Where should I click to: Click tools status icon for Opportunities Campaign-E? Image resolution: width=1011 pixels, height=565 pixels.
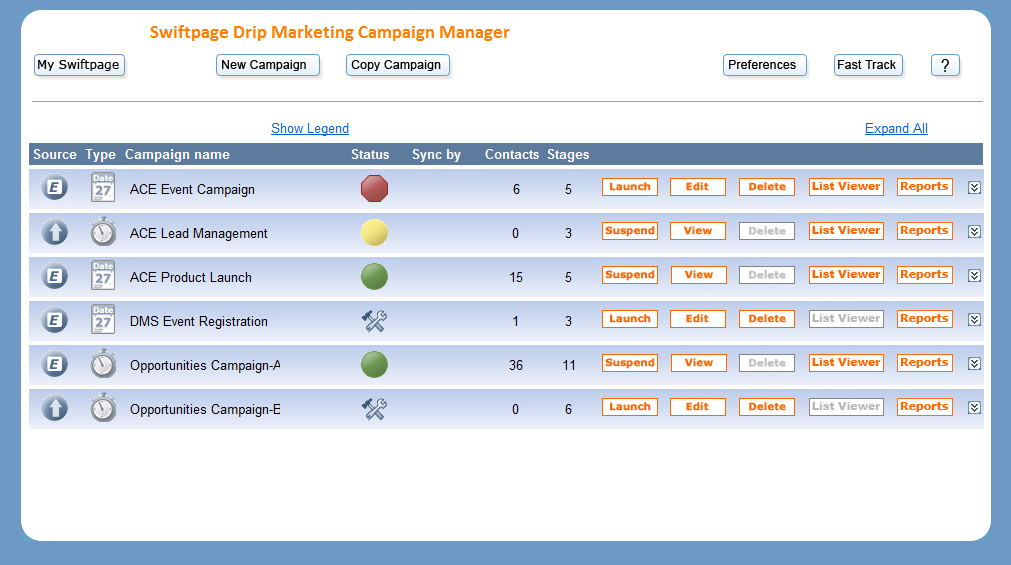374,408
